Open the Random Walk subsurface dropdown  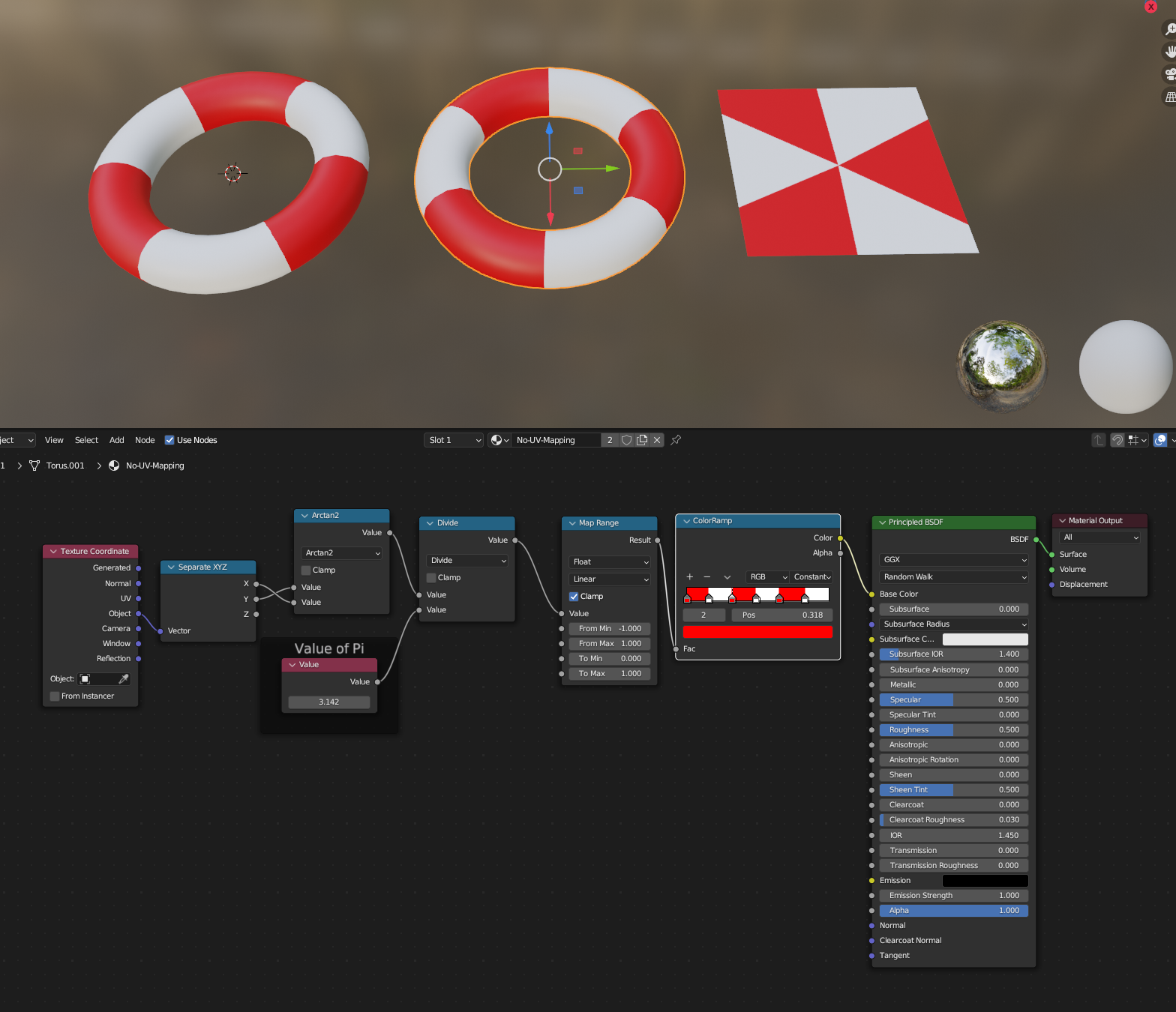click(x=954, y=577)
